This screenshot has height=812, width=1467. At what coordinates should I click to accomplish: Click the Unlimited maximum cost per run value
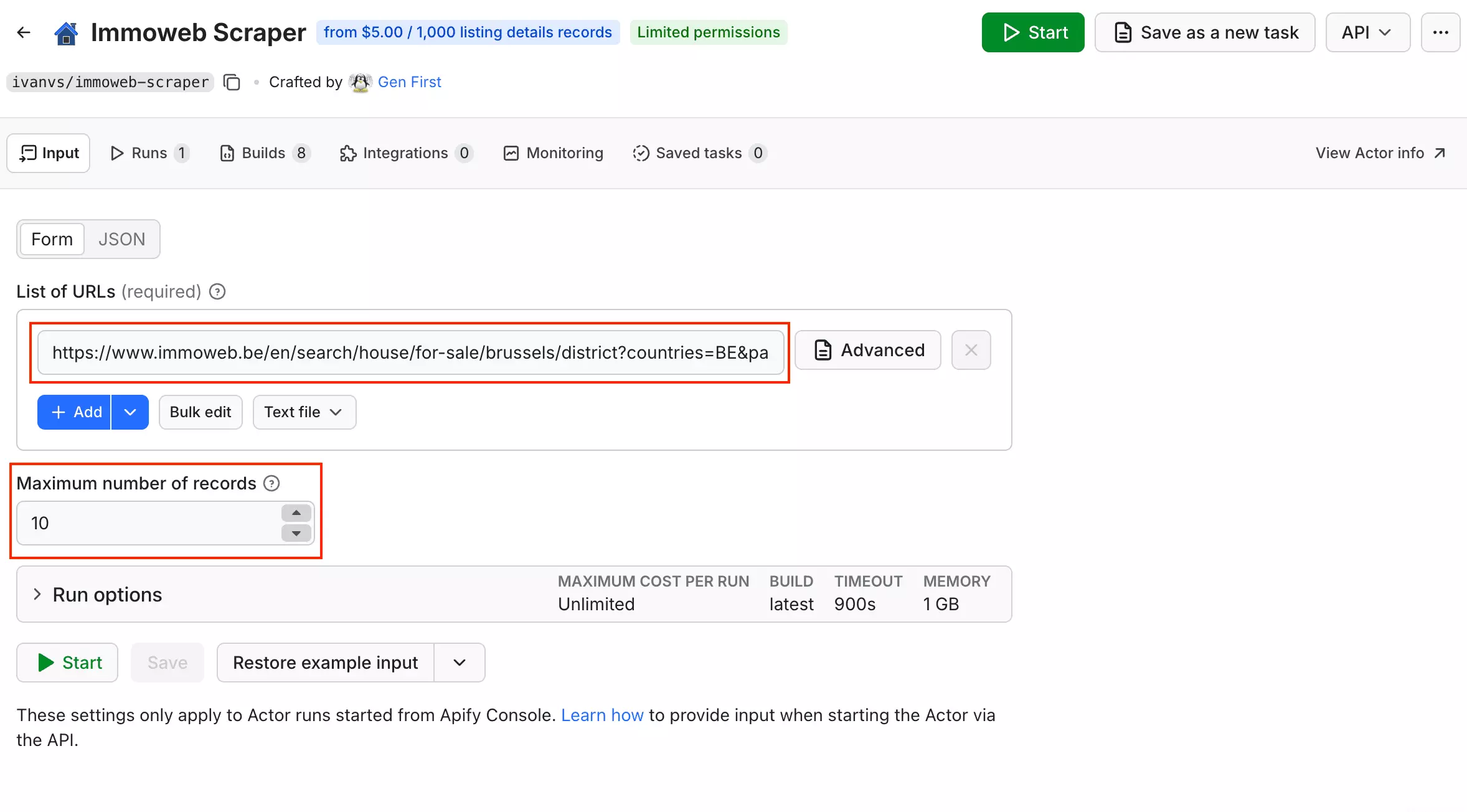click(x=597, y=605)
